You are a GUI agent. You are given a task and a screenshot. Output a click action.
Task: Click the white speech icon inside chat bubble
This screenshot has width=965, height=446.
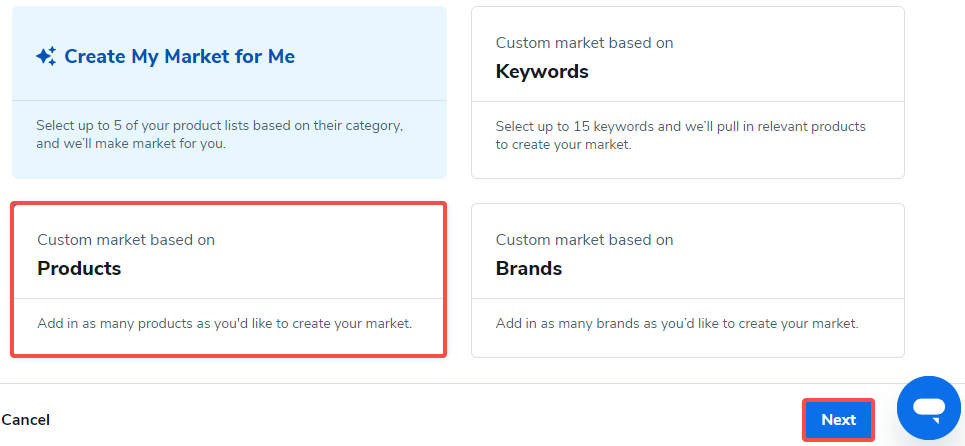pos(928,409)
